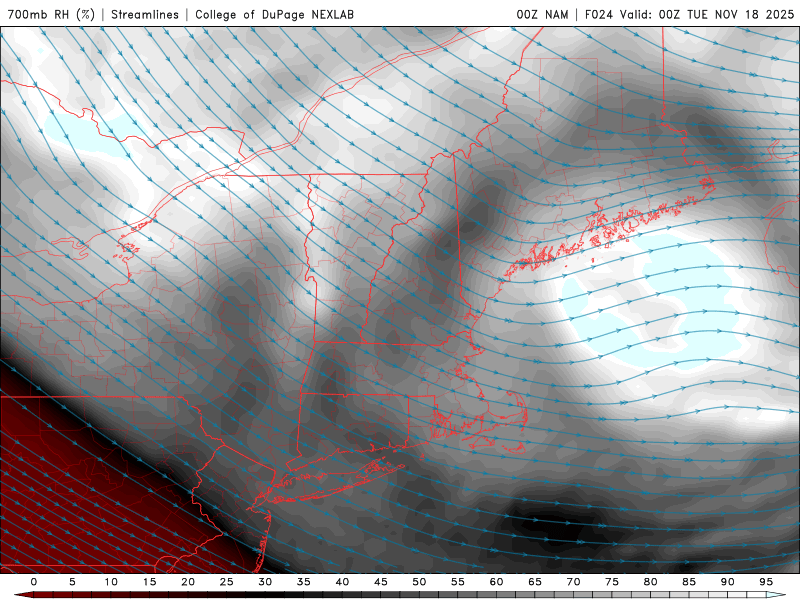Click the pale cyan right end of the color bar
The width and height of the screenshot is (800, 600).
pyautogui.click(x=776, y=595)
